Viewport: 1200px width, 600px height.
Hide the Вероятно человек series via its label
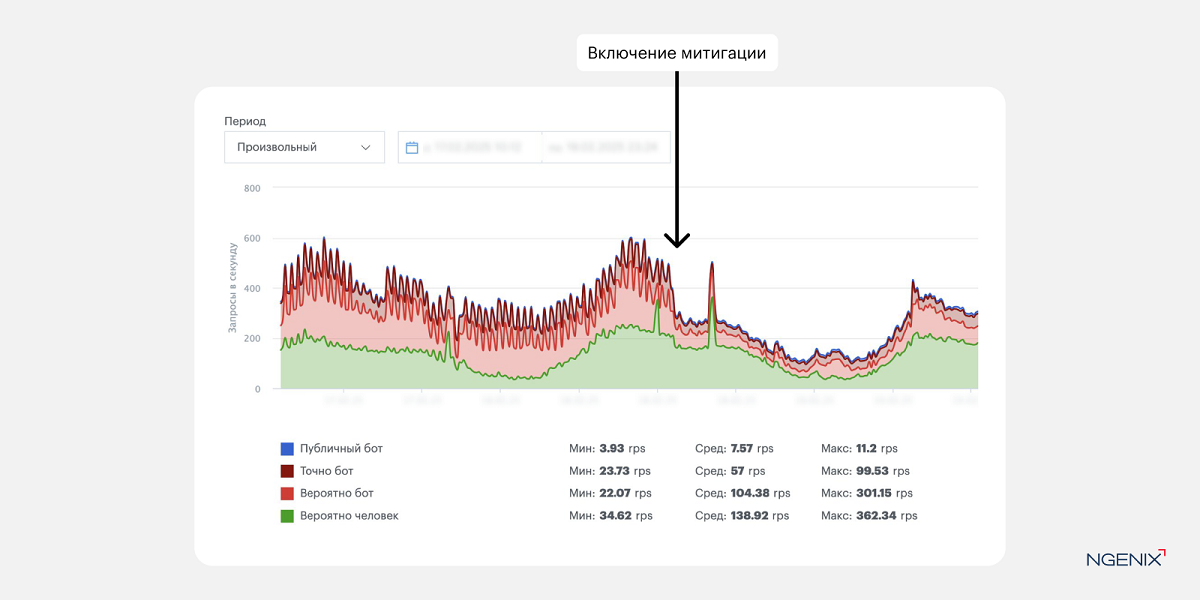349,516
